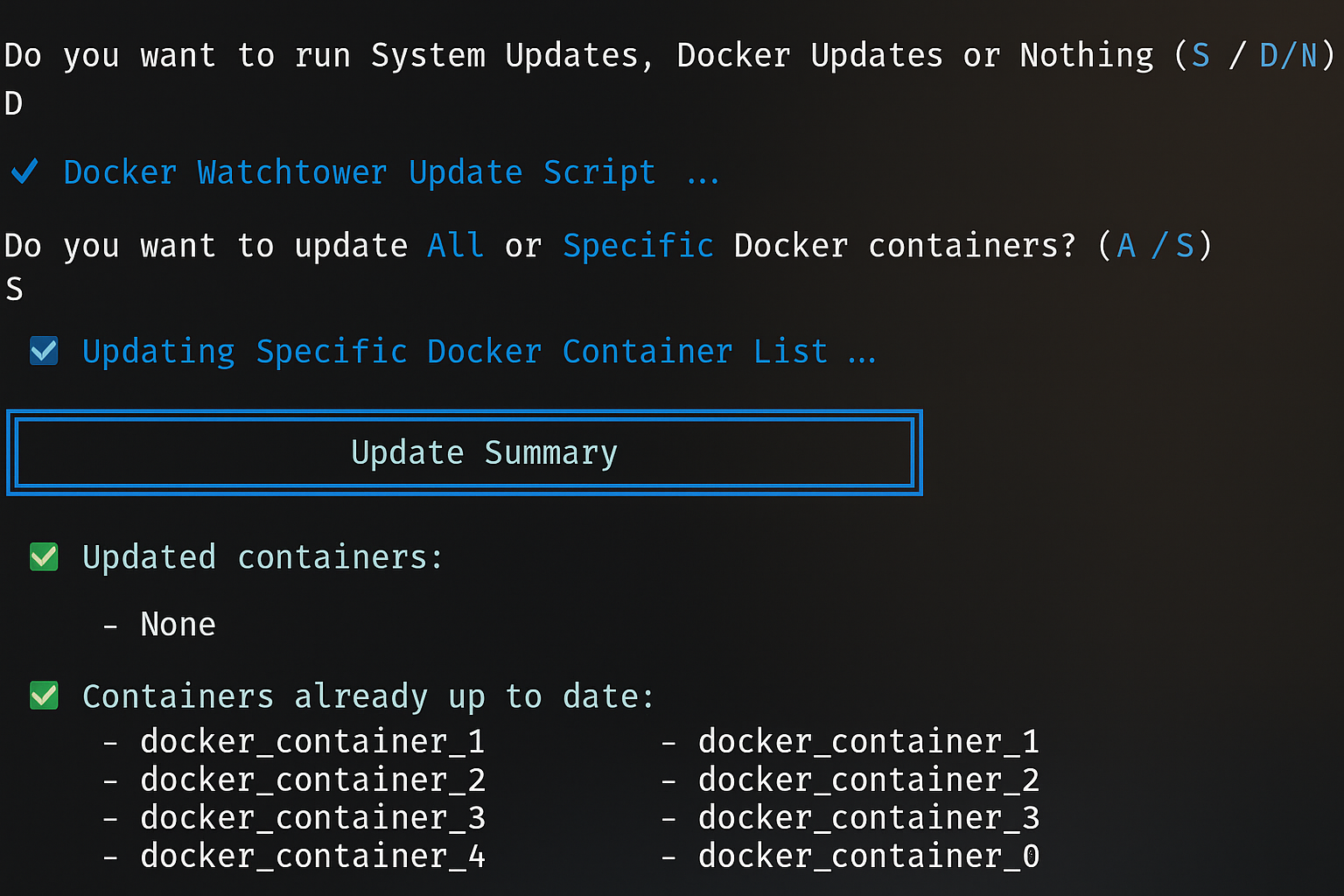Select the docker_container_4 list entry

tap(312, 856)
